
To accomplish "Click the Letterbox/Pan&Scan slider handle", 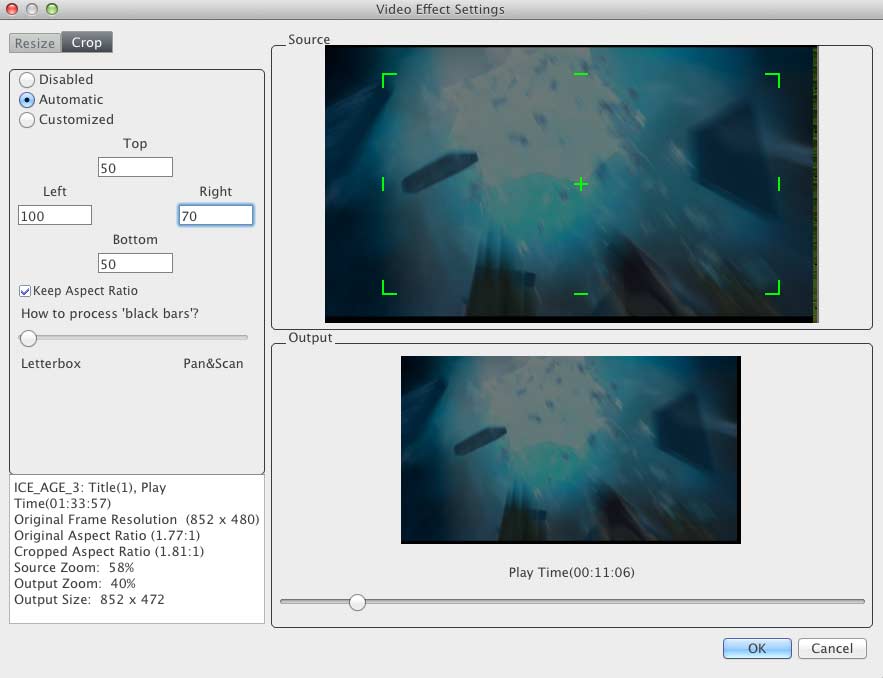I will pyautogui.click(x=28, y=338).
